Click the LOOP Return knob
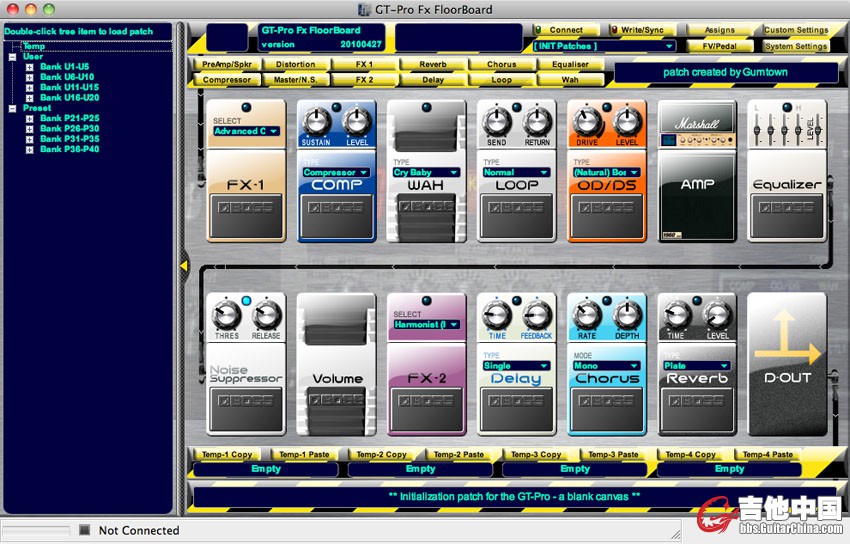 537,121
